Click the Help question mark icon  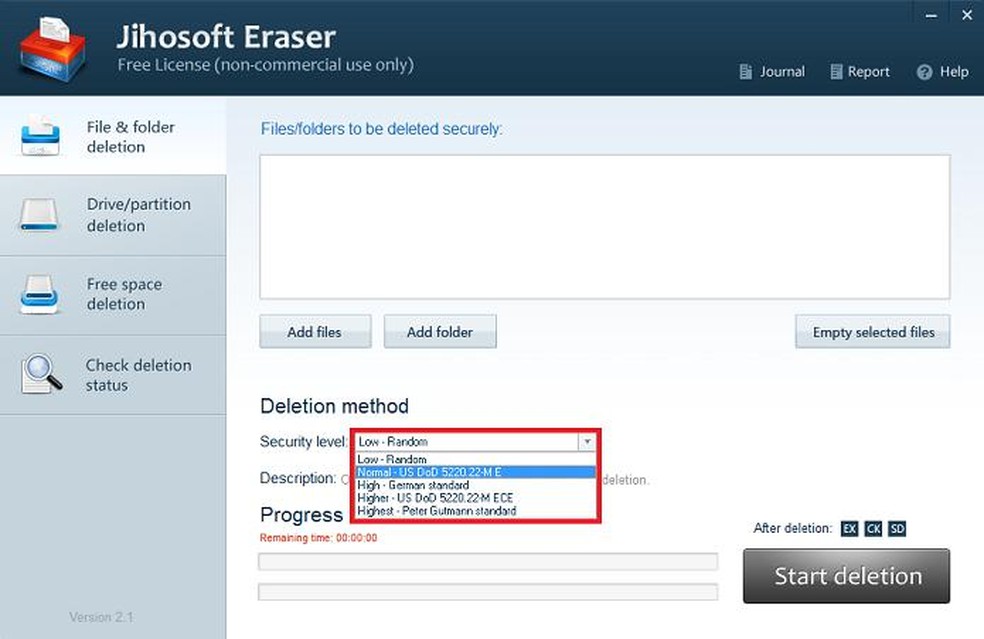pos(924,72)
